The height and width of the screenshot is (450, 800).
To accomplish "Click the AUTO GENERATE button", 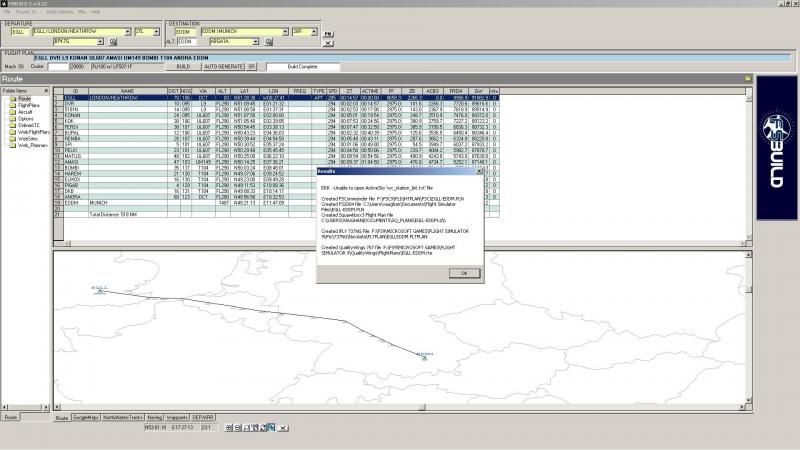I will pos(223,67).
